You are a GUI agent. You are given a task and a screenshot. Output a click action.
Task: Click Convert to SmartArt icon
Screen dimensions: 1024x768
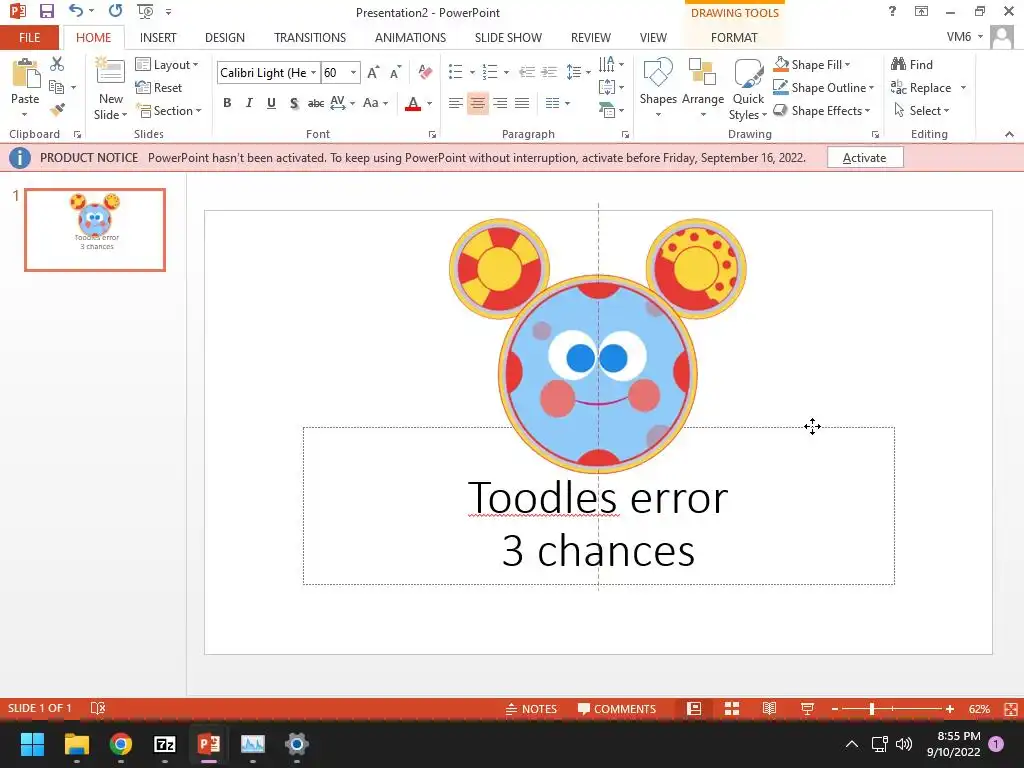[610, 110]
